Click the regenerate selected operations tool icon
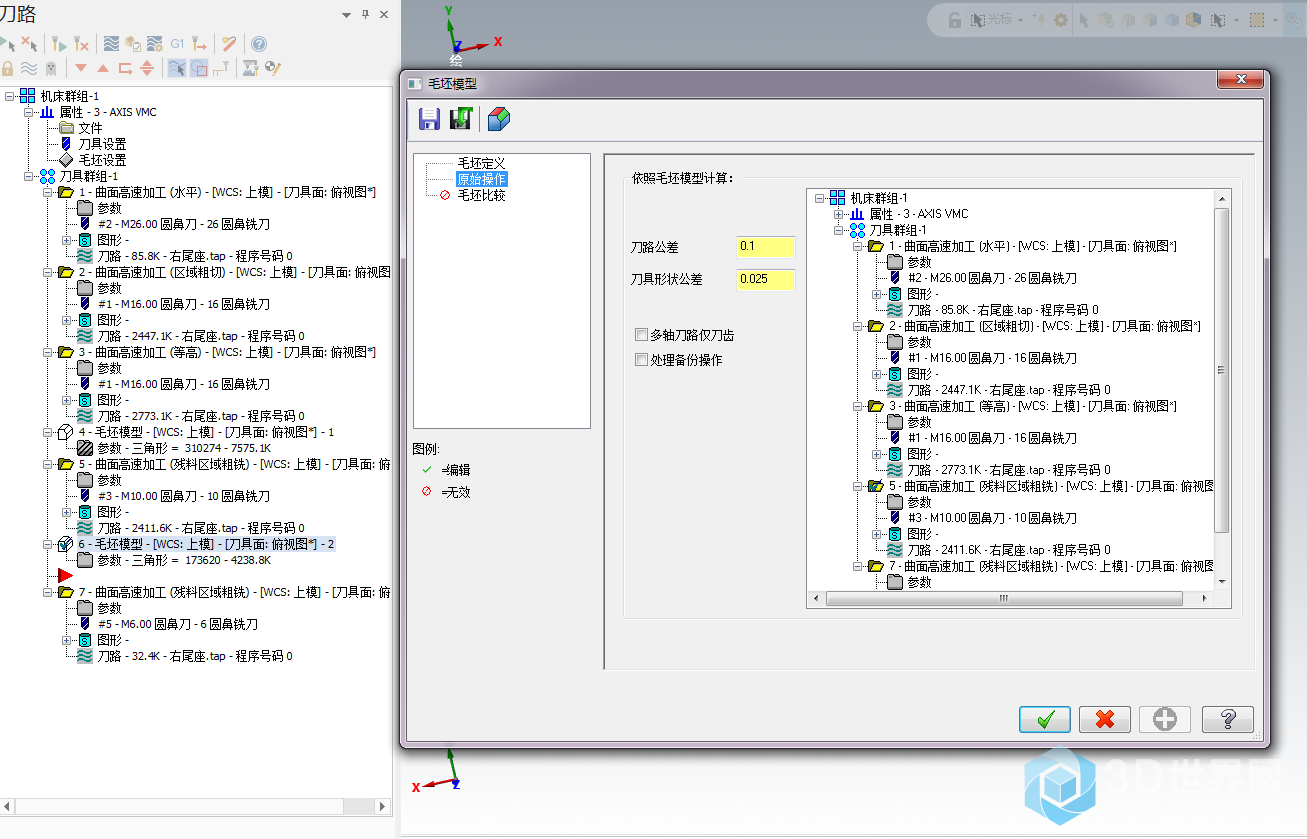Viewport: 1307px width, 839px height. pyautogui.click(x=59, y=44)
